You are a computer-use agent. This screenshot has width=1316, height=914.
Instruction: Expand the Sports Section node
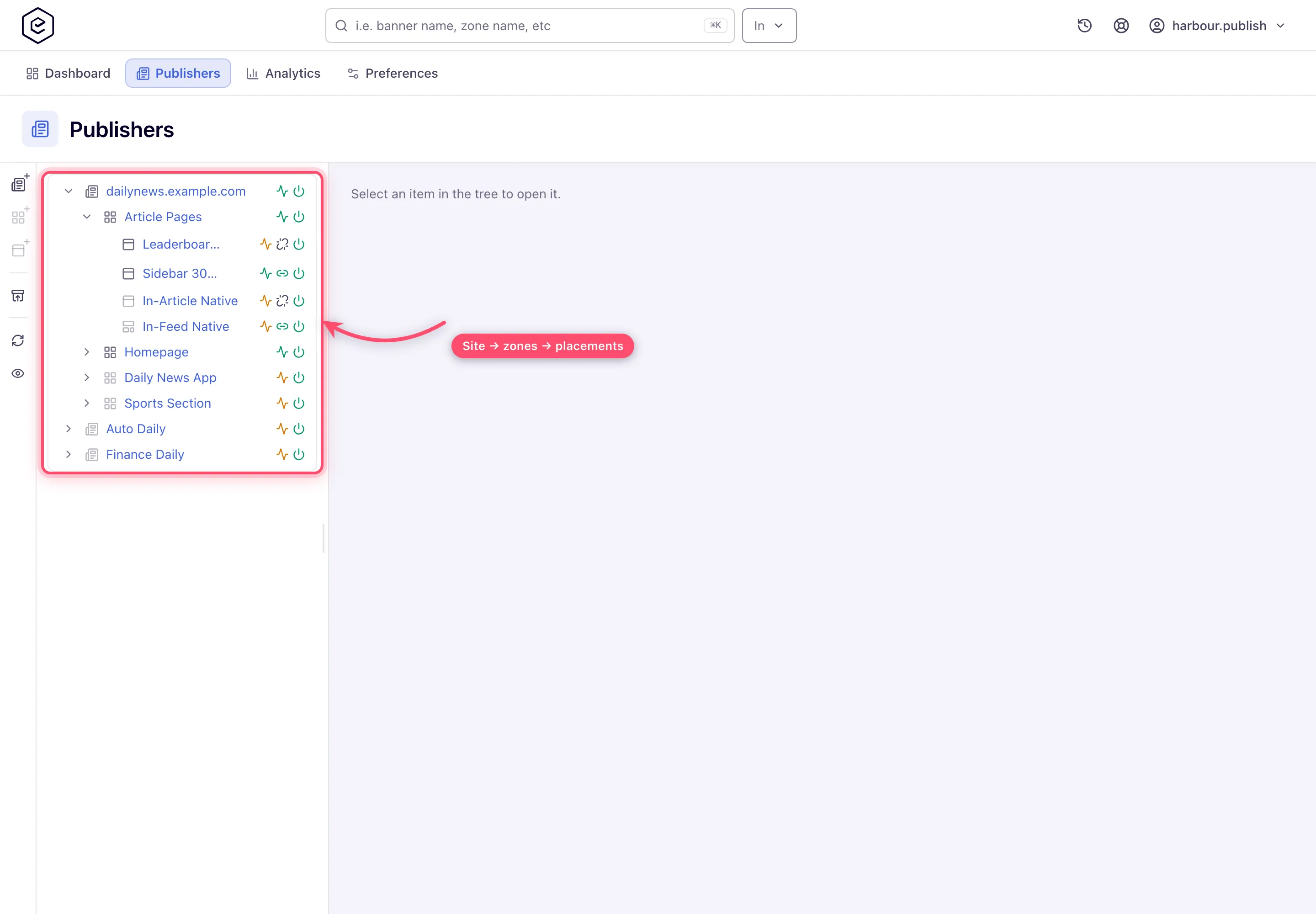pyautogui.click(x=87, y=404)
